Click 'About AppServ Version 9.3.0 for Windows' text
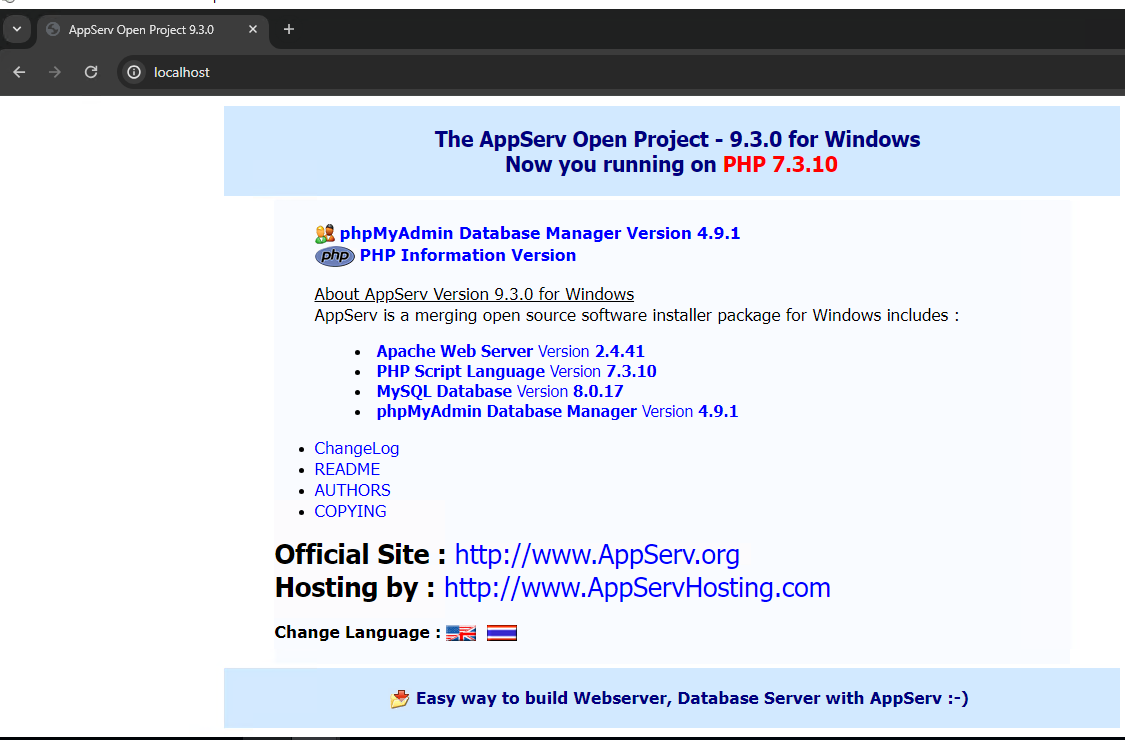Viewport: 1125px width, 740px height. pos(474,294)
